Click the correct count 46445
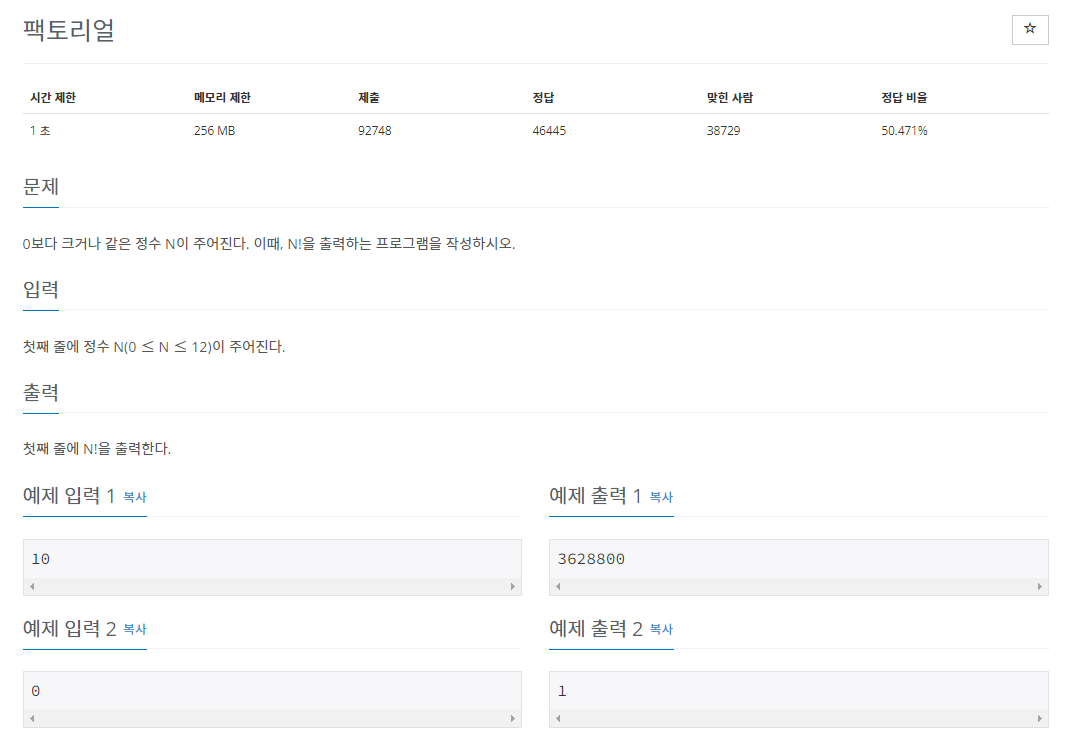This screenshot has height=742, width=1069. (549, 130)
